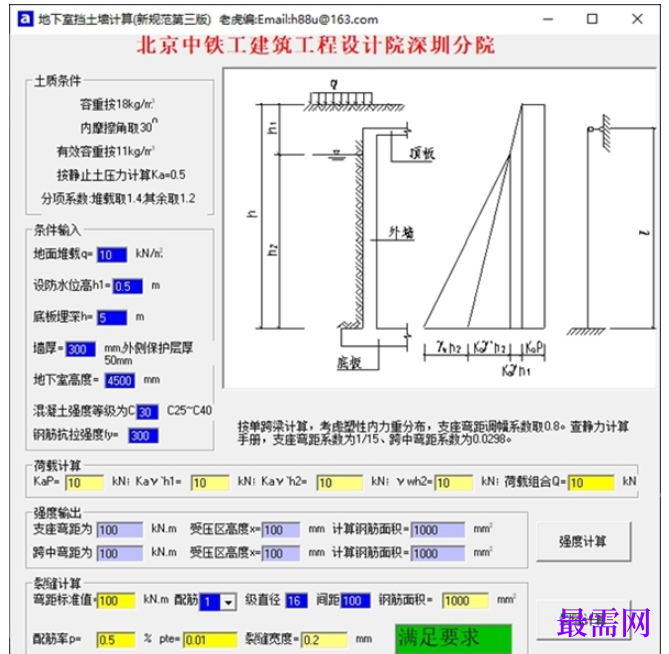Select 受压区高度x field in 跨中弯矩 row
669x654 pixels.
[281, 553]
